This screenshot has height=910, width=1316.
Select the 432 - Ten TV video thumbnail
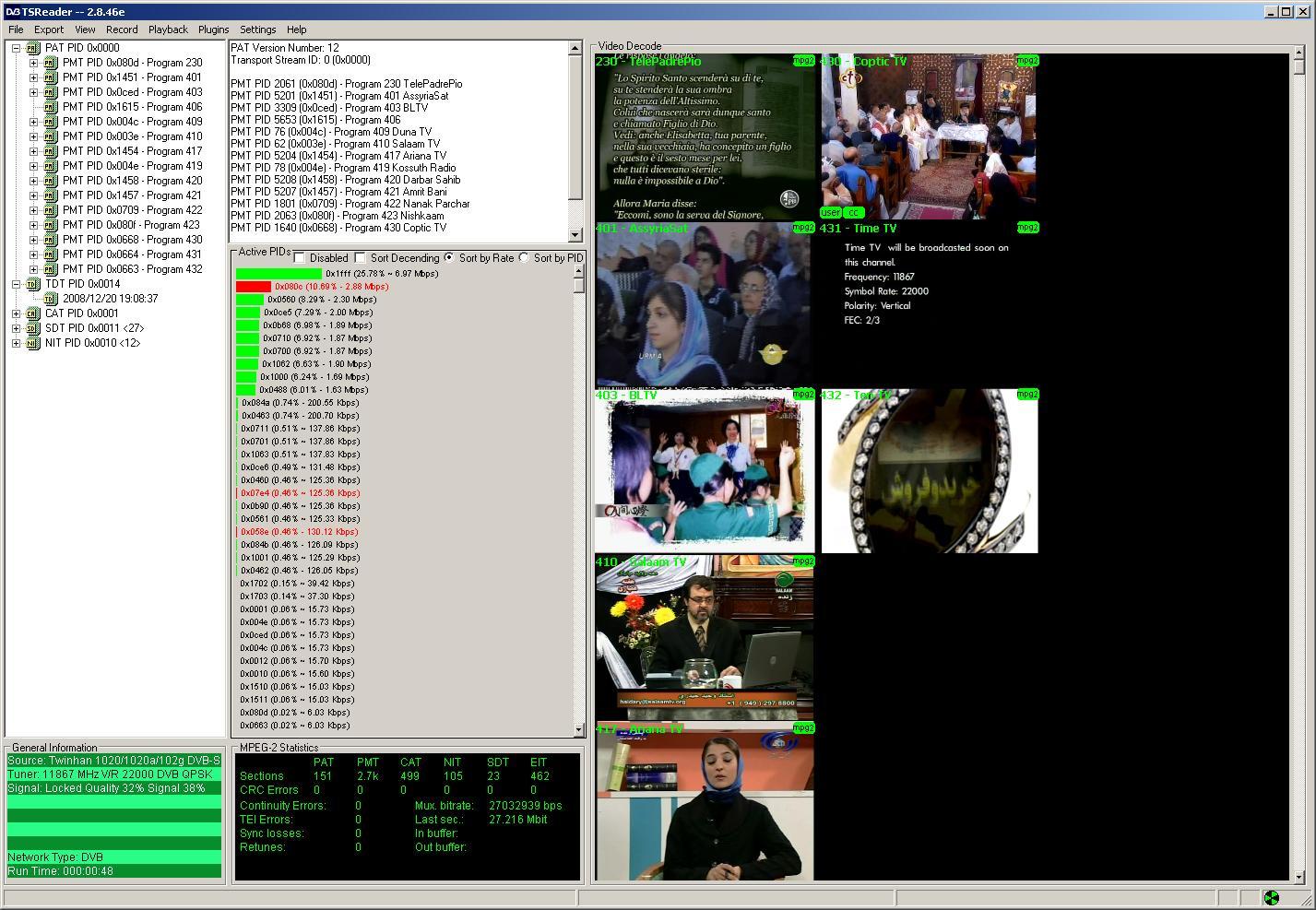[930, 470]
